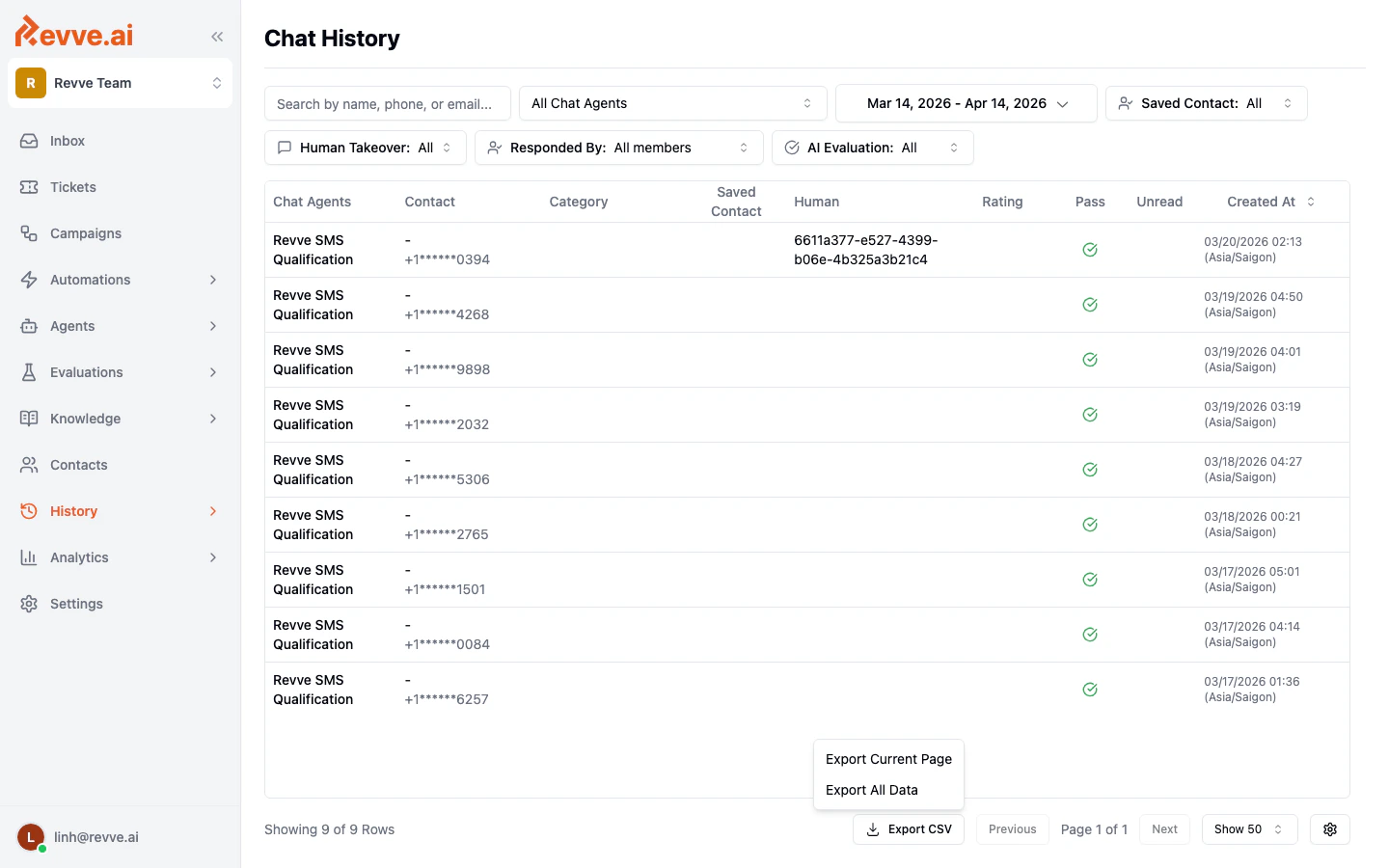Open Contacts from the sidebar
This screenshot has height=868, width=1389.
[120, 465]
